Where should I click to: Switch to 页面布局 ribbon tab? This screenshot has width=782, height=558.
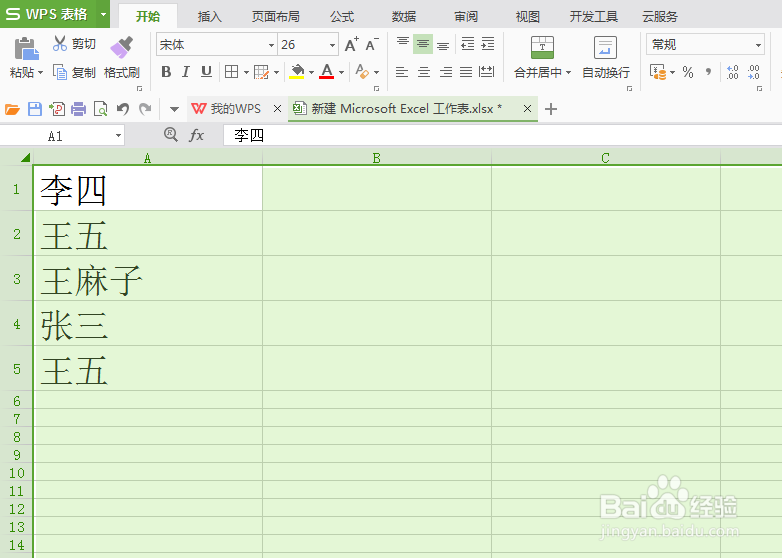(x=275, y=16)
